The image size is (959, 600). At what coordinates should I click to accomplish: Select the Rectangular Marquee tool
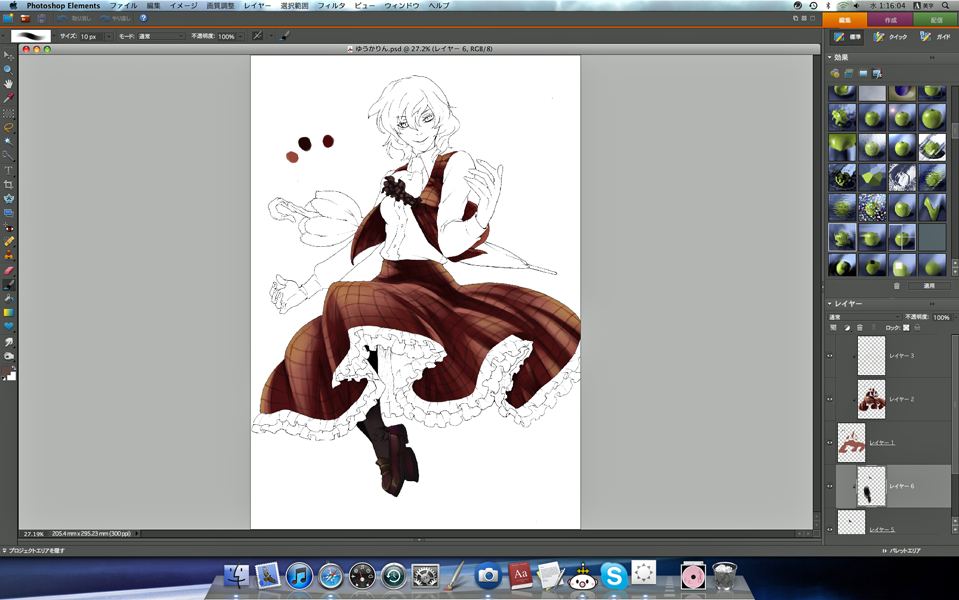9,113
